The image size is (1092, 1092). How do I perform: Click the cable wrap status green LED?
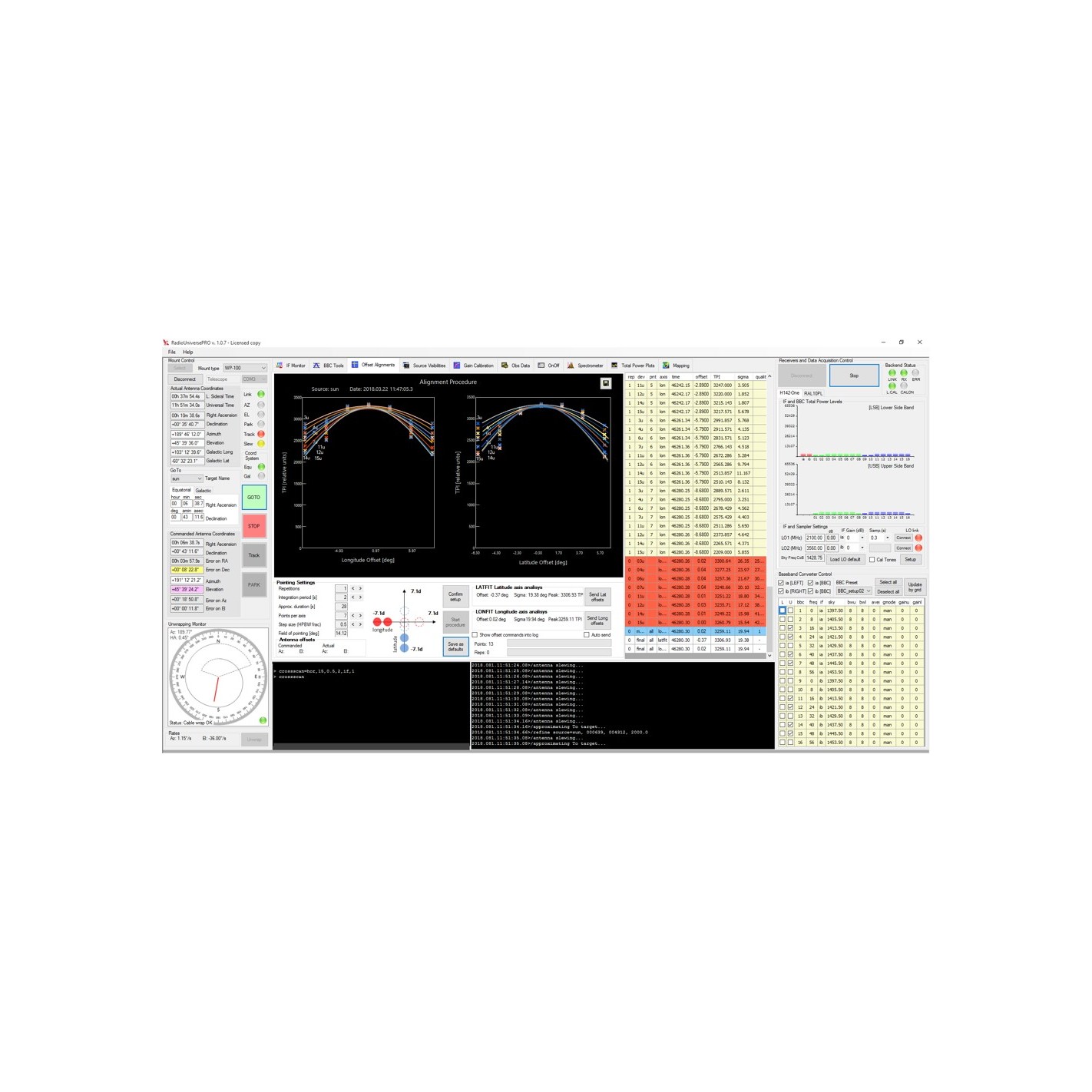263,720
